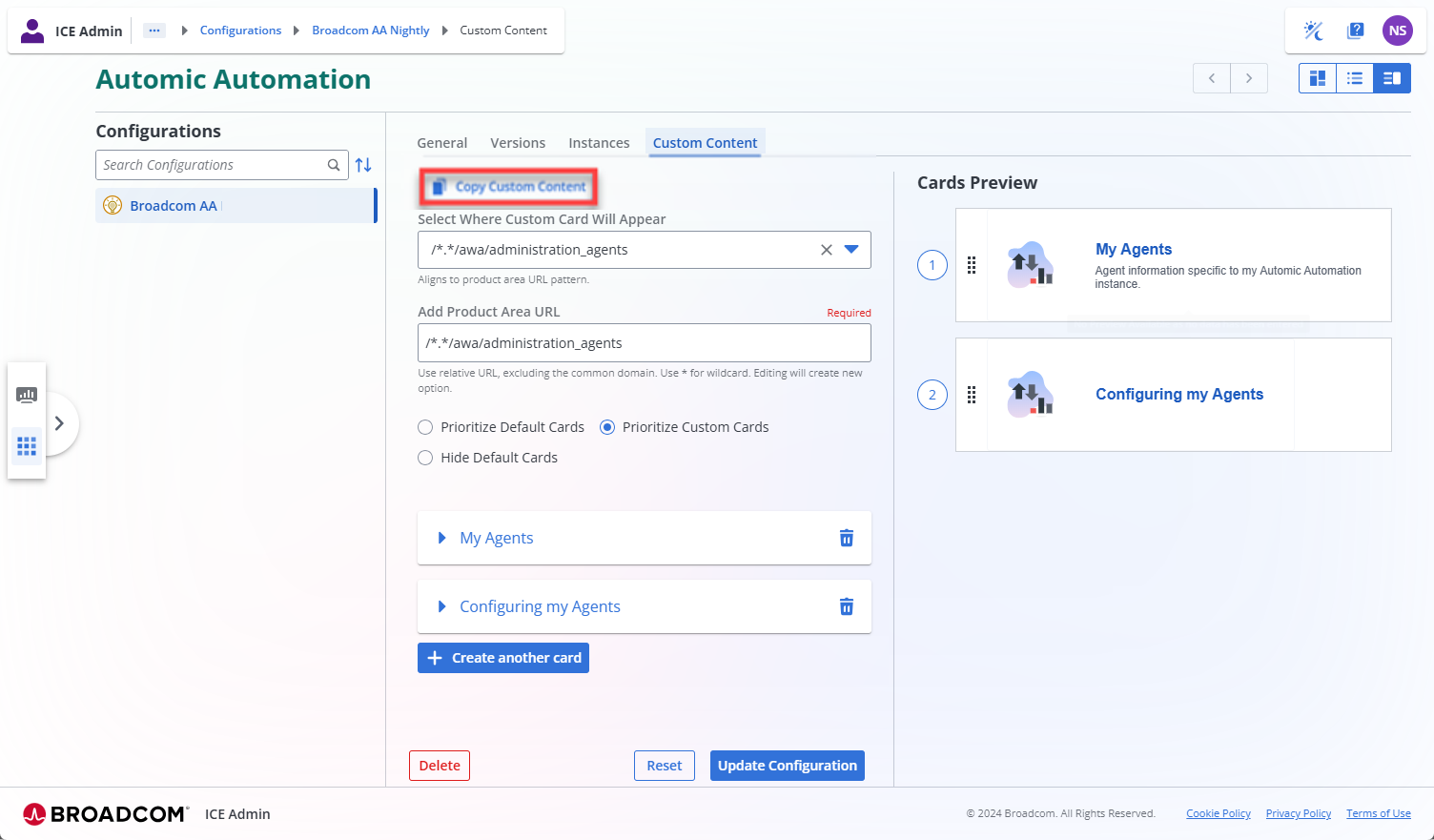
Task: Open the custom card location dropdown arrow
Action: 851,250
